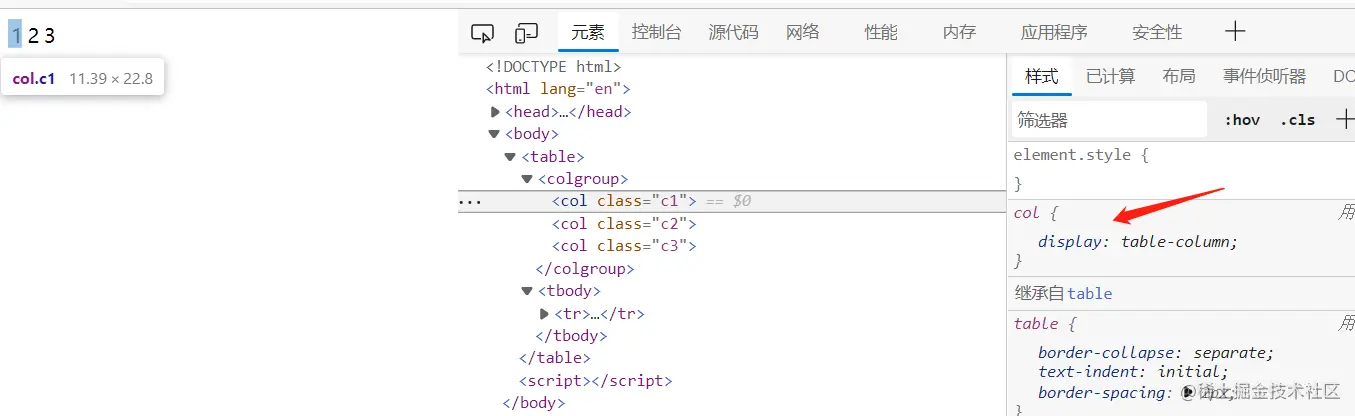This screenshot has width=1355, height=416.
Task: Toggle :hov element state panel
Action: click(1242, 120)
